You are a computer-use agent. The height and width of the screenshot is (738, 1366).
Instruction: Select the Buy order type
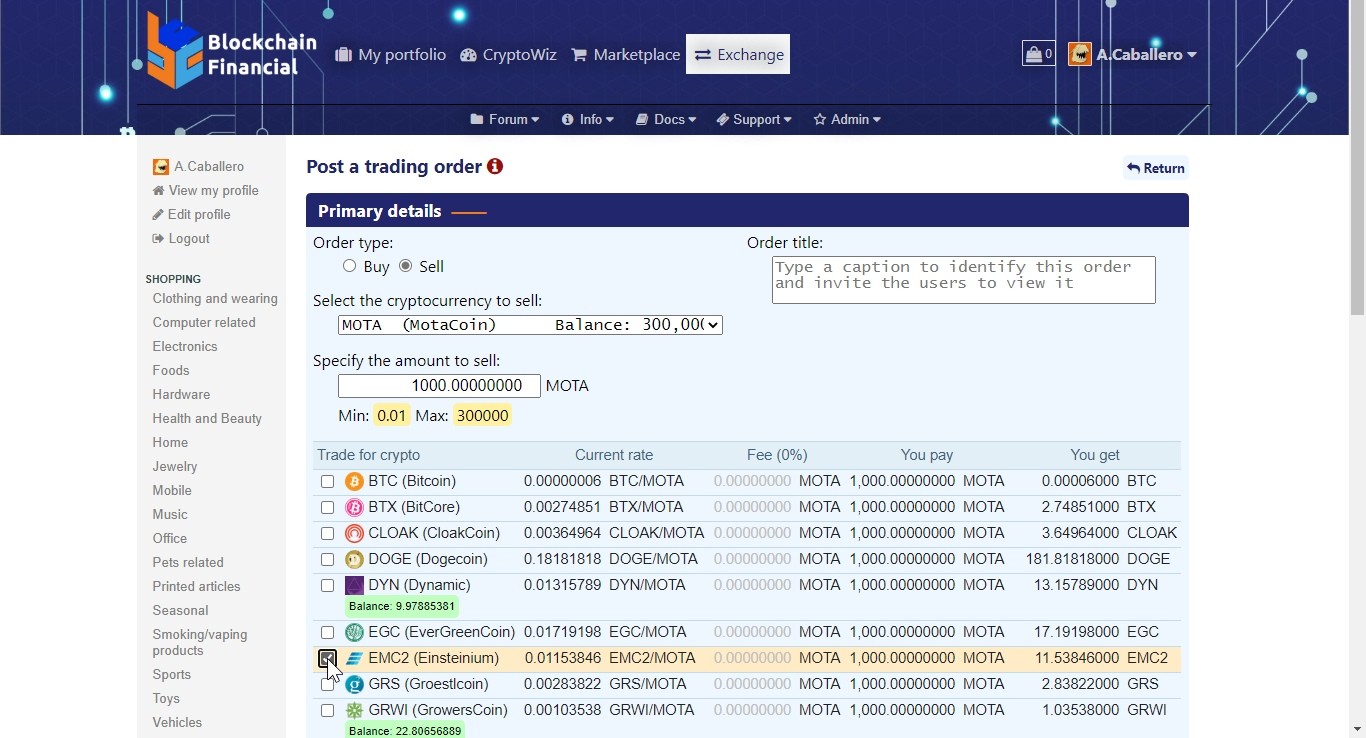tap(349, 266)
